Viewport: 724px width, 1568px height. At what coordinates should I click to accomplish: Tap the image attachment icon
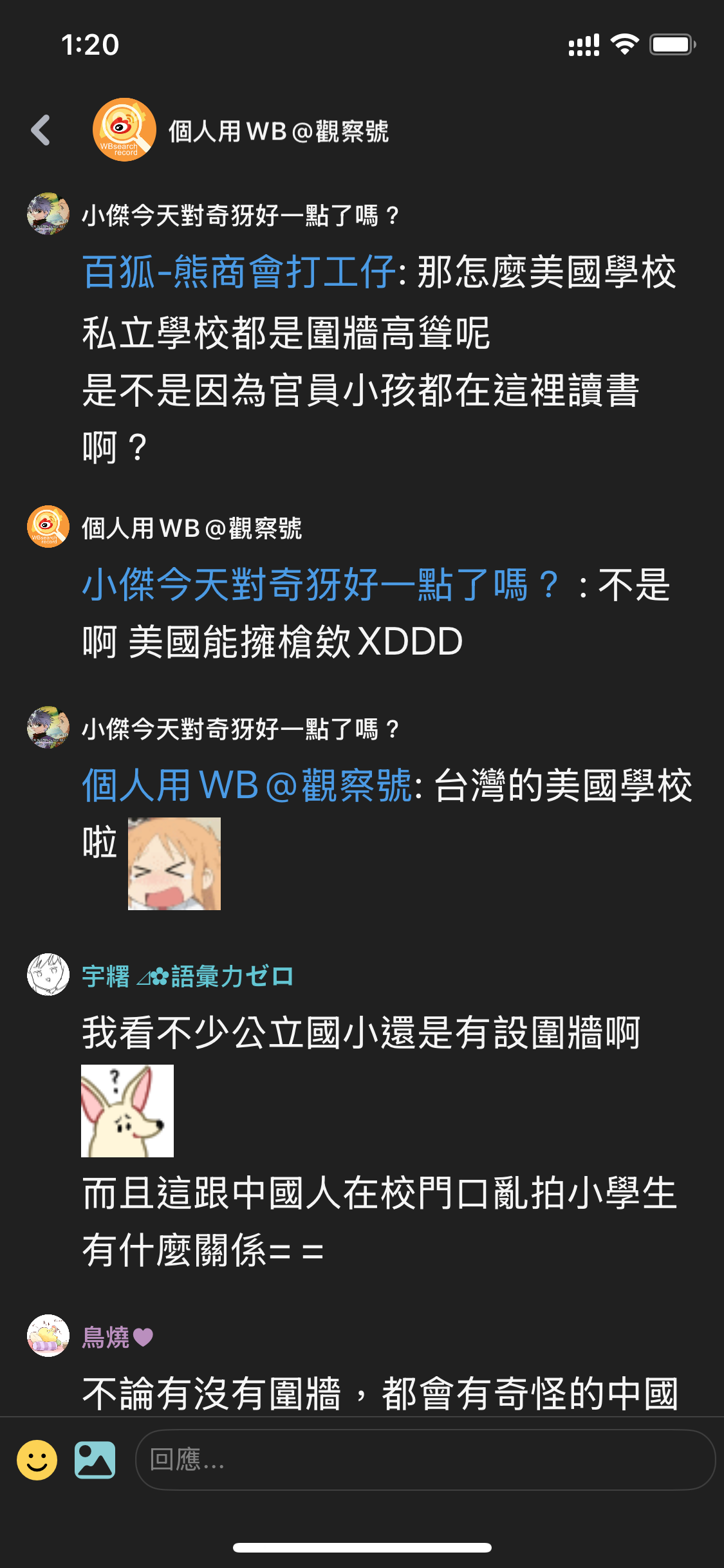pos(95,1460)
